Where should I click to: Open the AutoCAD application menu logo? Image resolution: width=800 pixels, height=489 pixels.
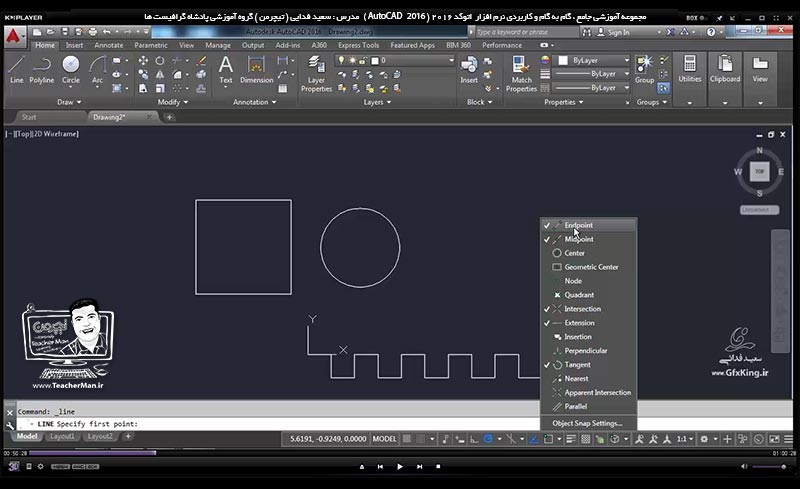tap(14, 37)
